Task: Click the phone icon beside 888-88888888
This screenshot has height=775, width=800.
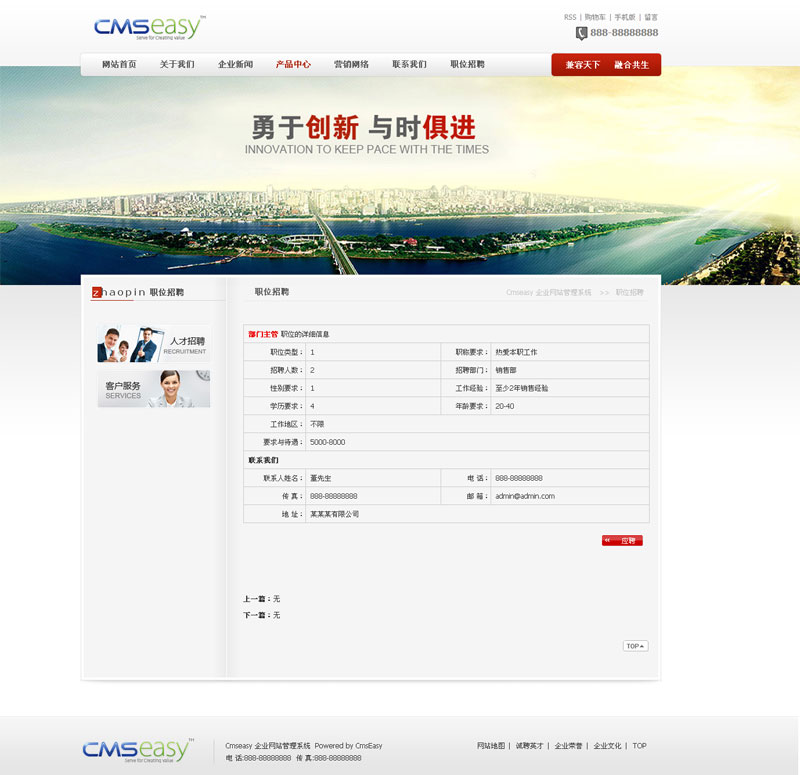Action: (x=581, y=33)
